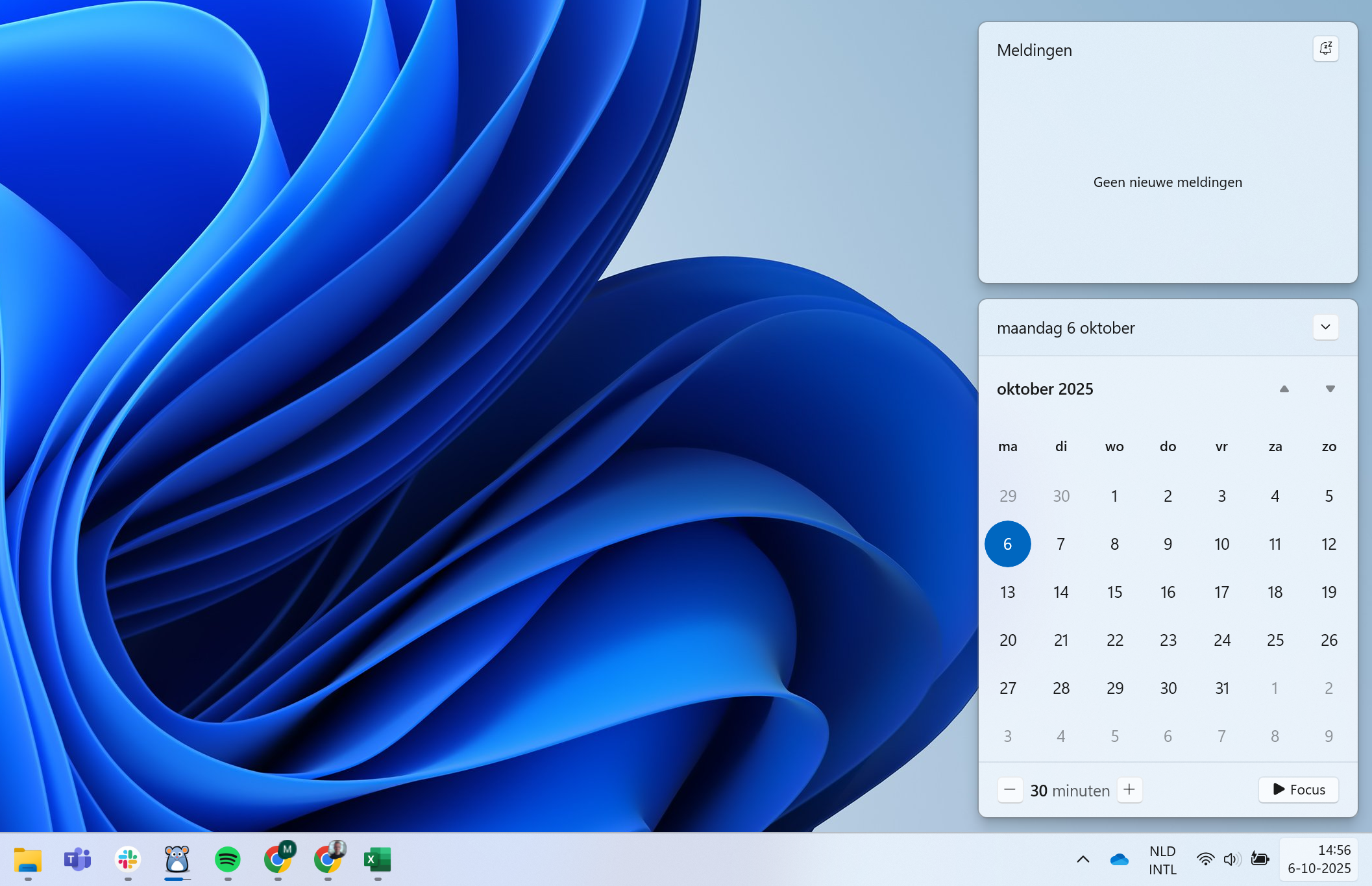Click the penguin app taskbar icon
The height and width of the screenshot is (886, 1372).
[177, 859]
